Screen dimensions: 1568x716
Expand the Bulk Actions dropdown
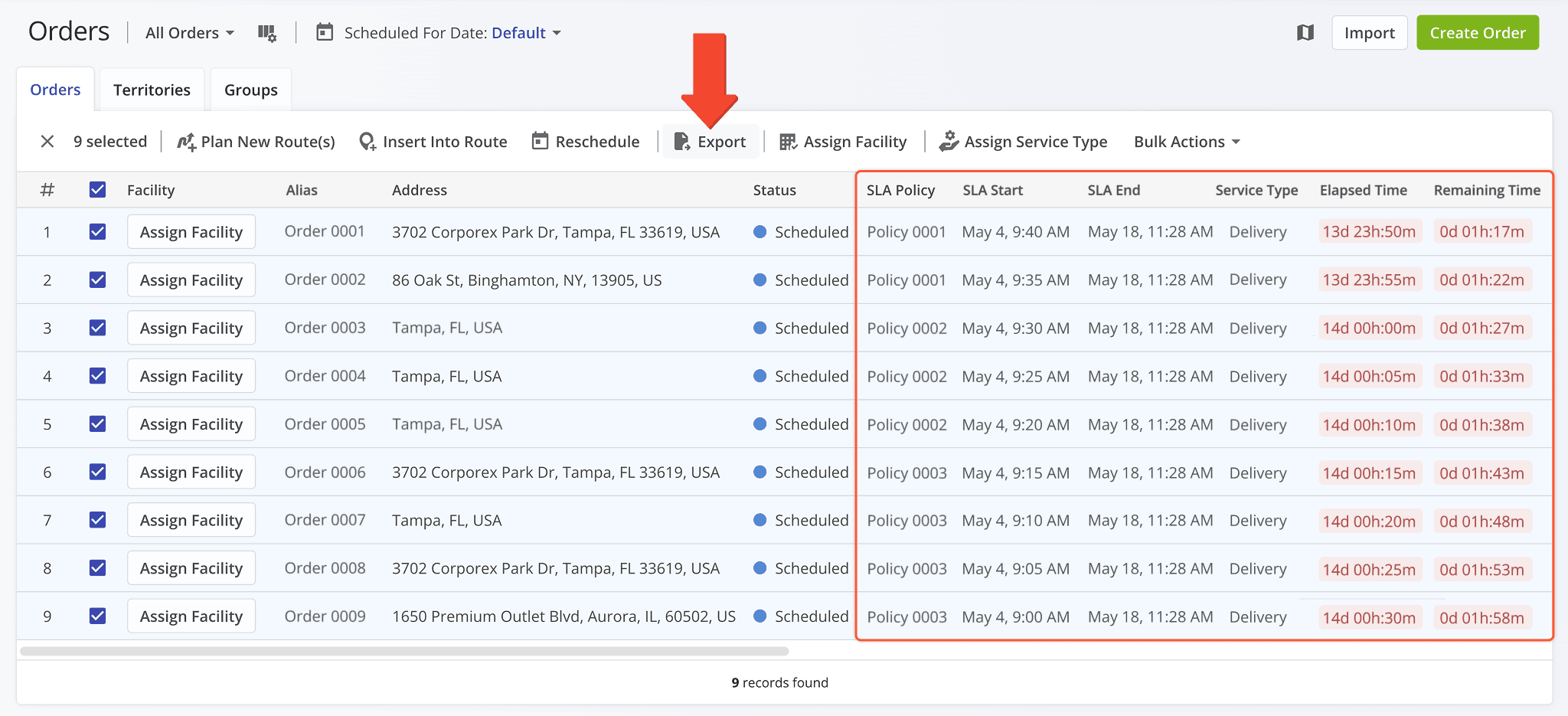[x=1185, y=141]
